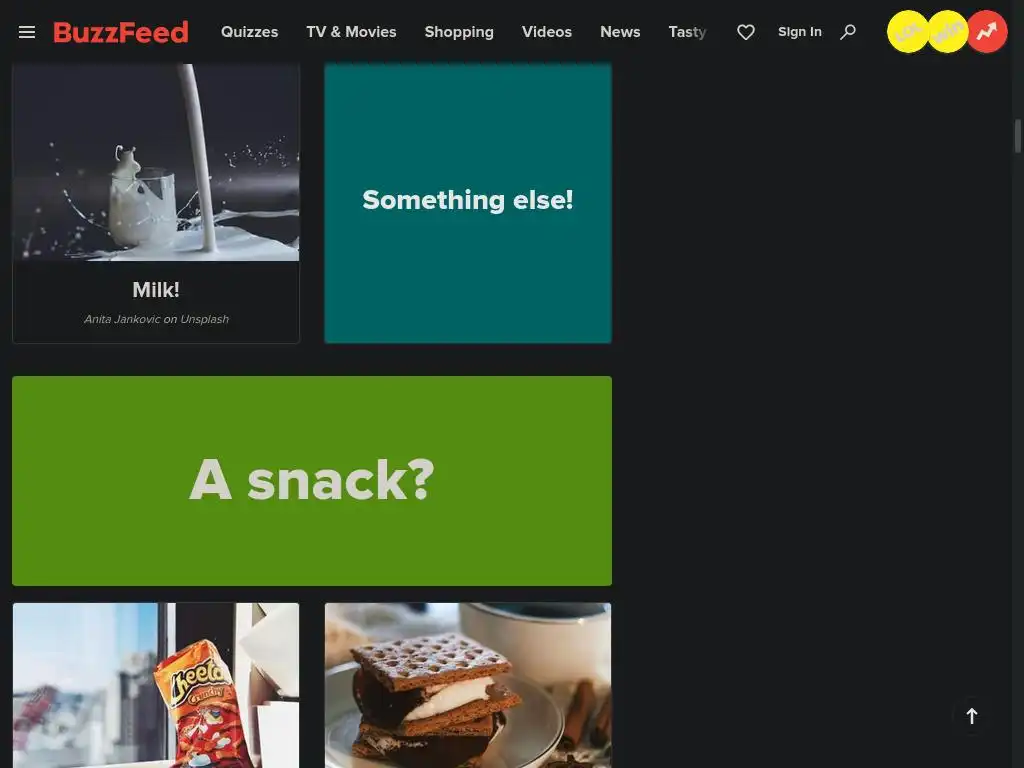Open the News section

click(620, 32)
